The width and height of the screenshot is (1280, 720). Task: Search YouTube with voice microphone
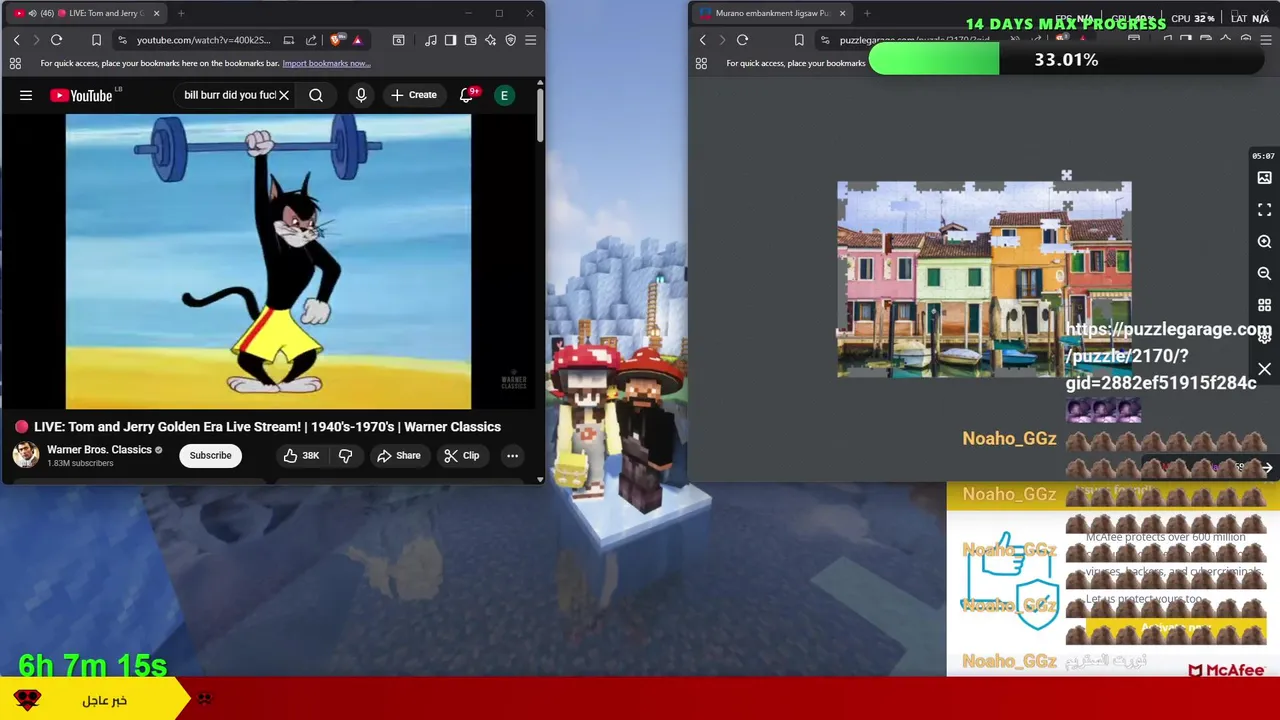click(361, 95)
